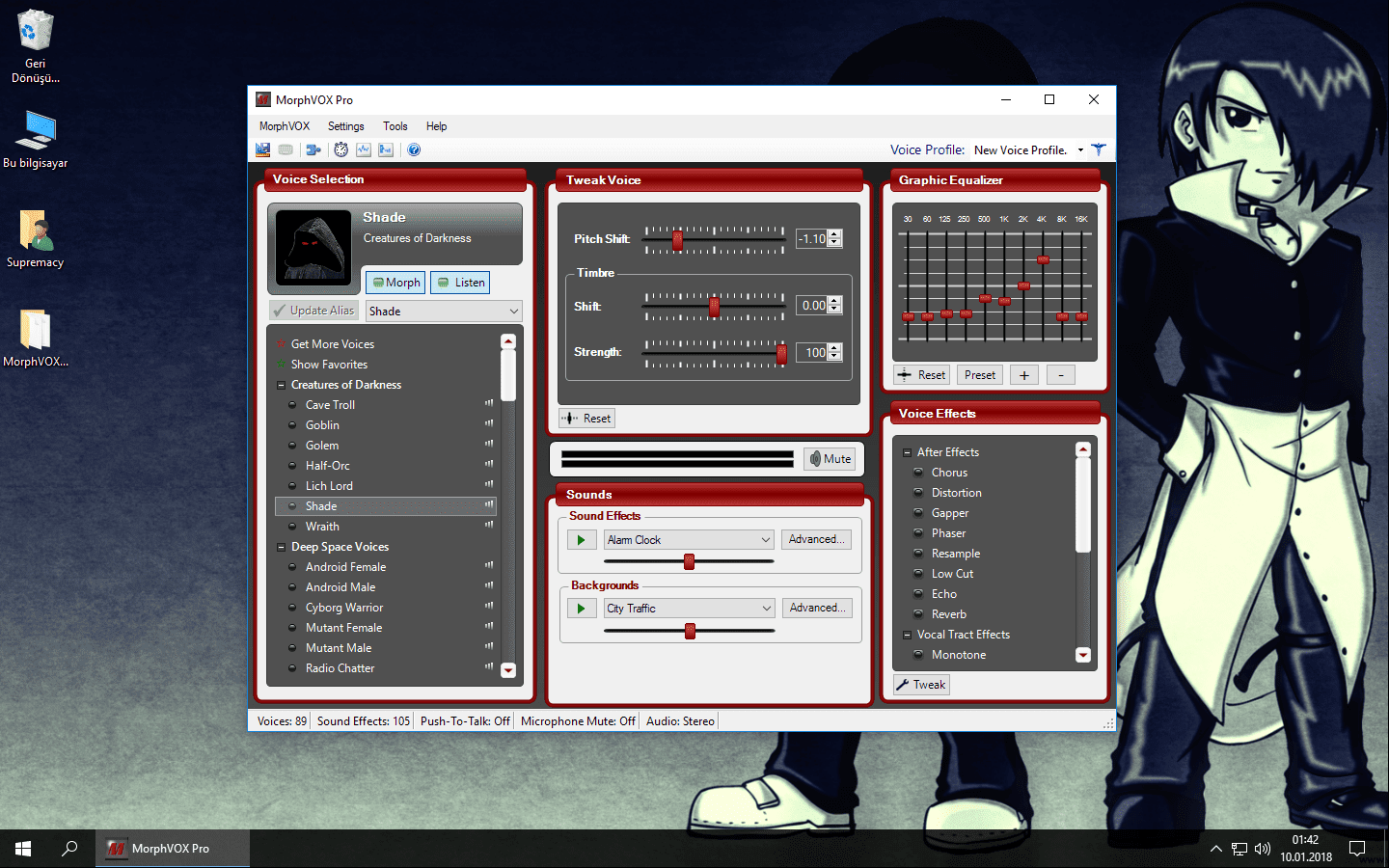Click the Golem voice bullet icon
Image resolution: width=1389 pixels, height=868 pixels.
click(292, 445)
